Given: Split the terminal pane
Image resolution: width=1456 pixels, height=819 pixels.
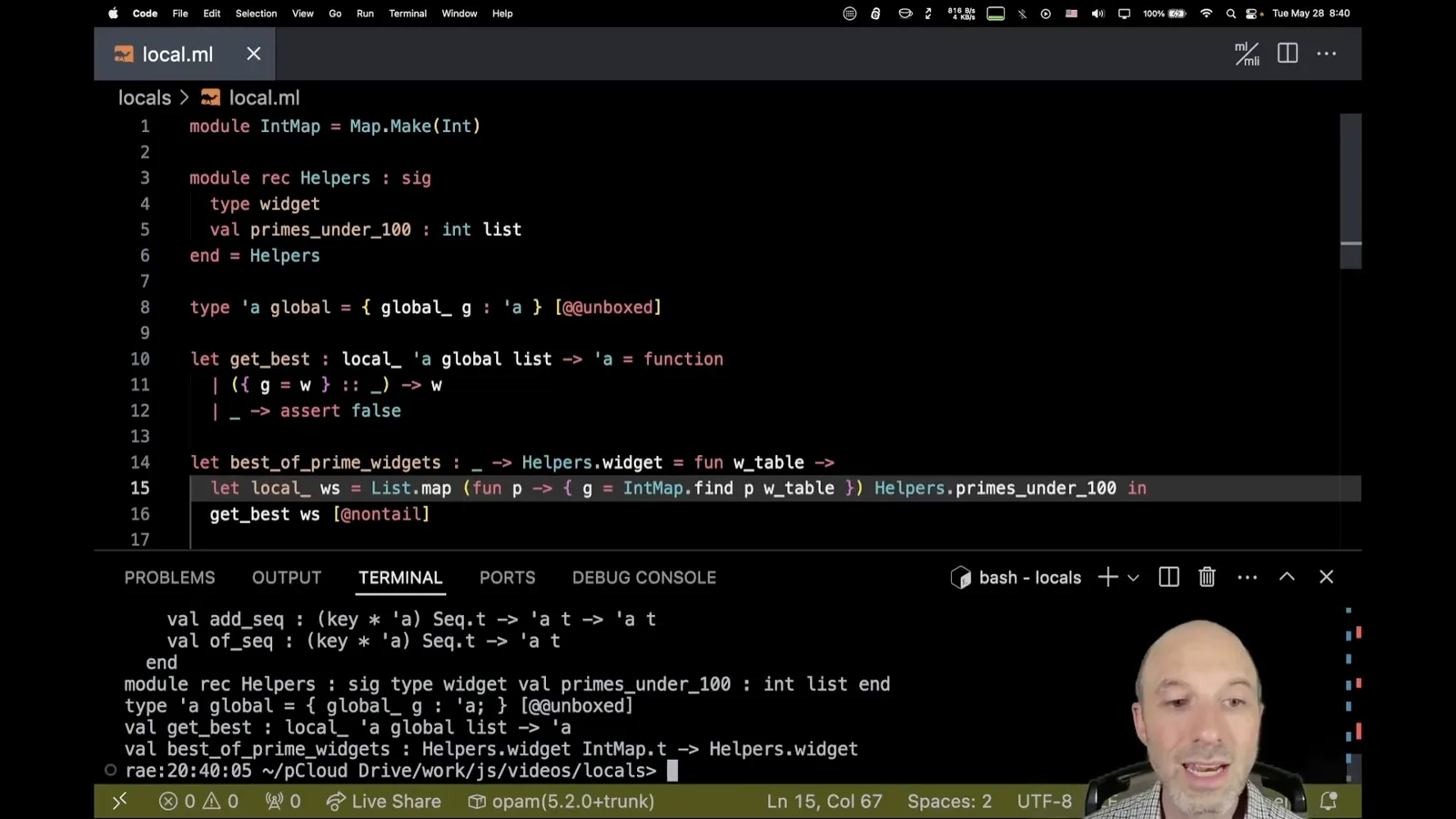Looking at the screenshot, I should click(1169, 577).
